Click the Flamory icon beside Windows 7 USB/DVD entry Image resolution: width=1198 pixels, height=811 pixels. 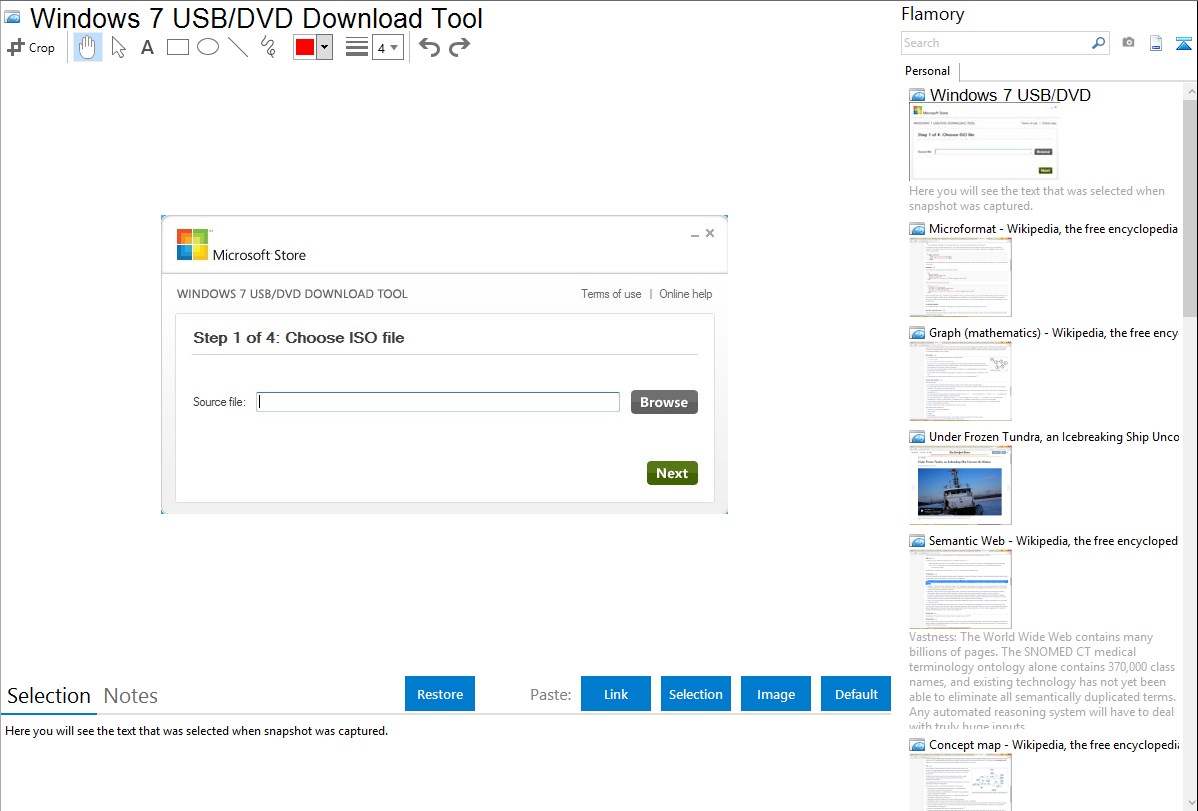pos(917,96)
